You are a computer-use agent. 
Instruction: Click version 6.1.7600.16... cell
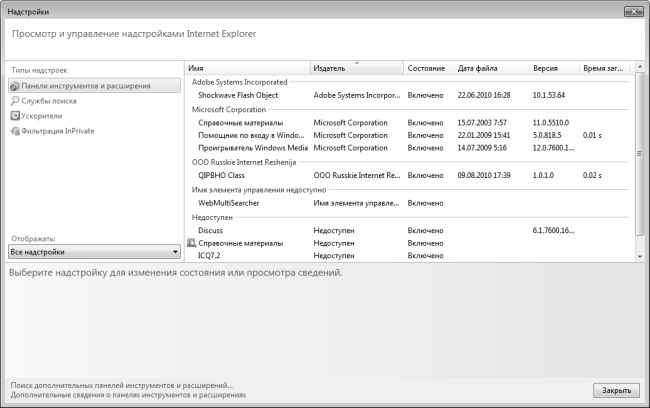(x=553, y=230)
